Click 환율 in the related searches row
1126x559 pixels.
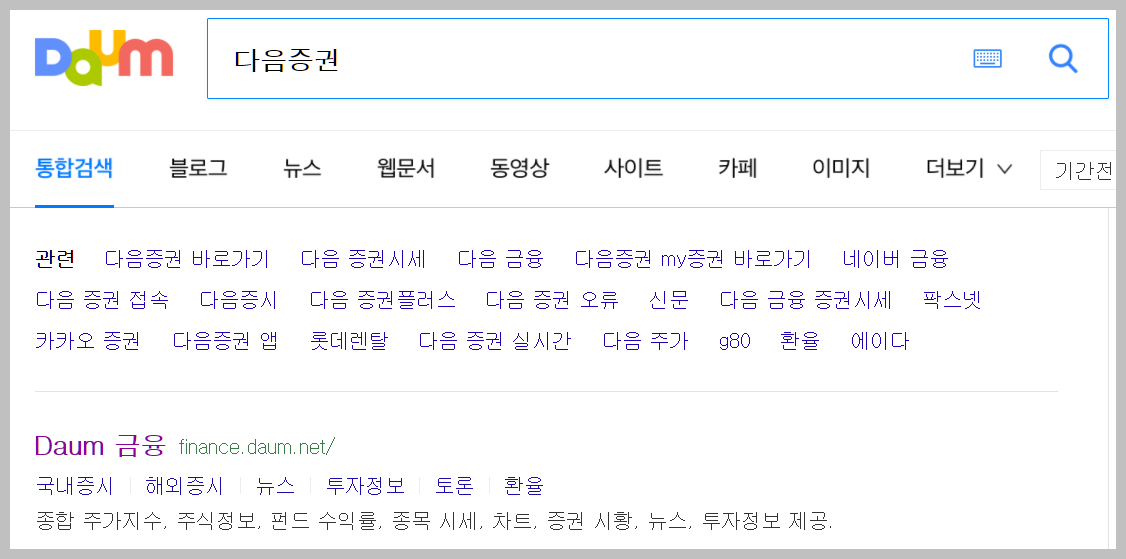point(799,341)
